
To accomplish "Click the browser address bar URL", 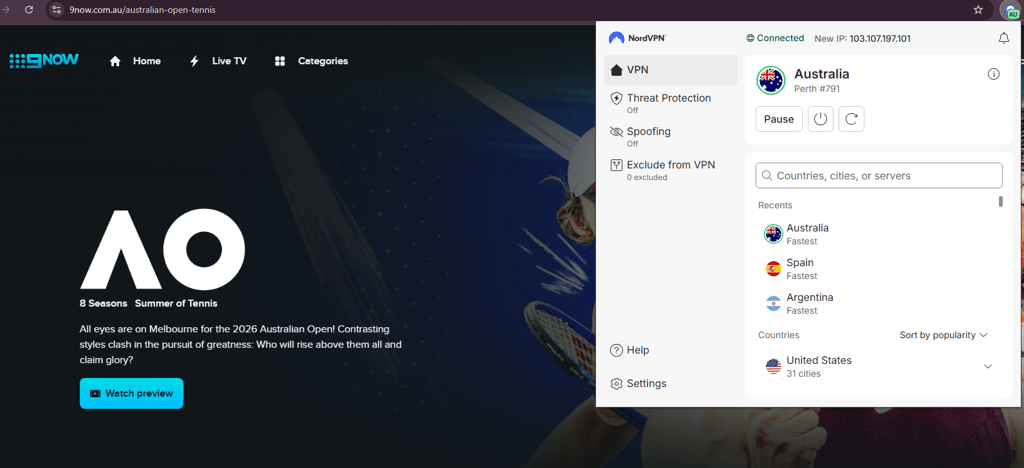I will (142, 10).
